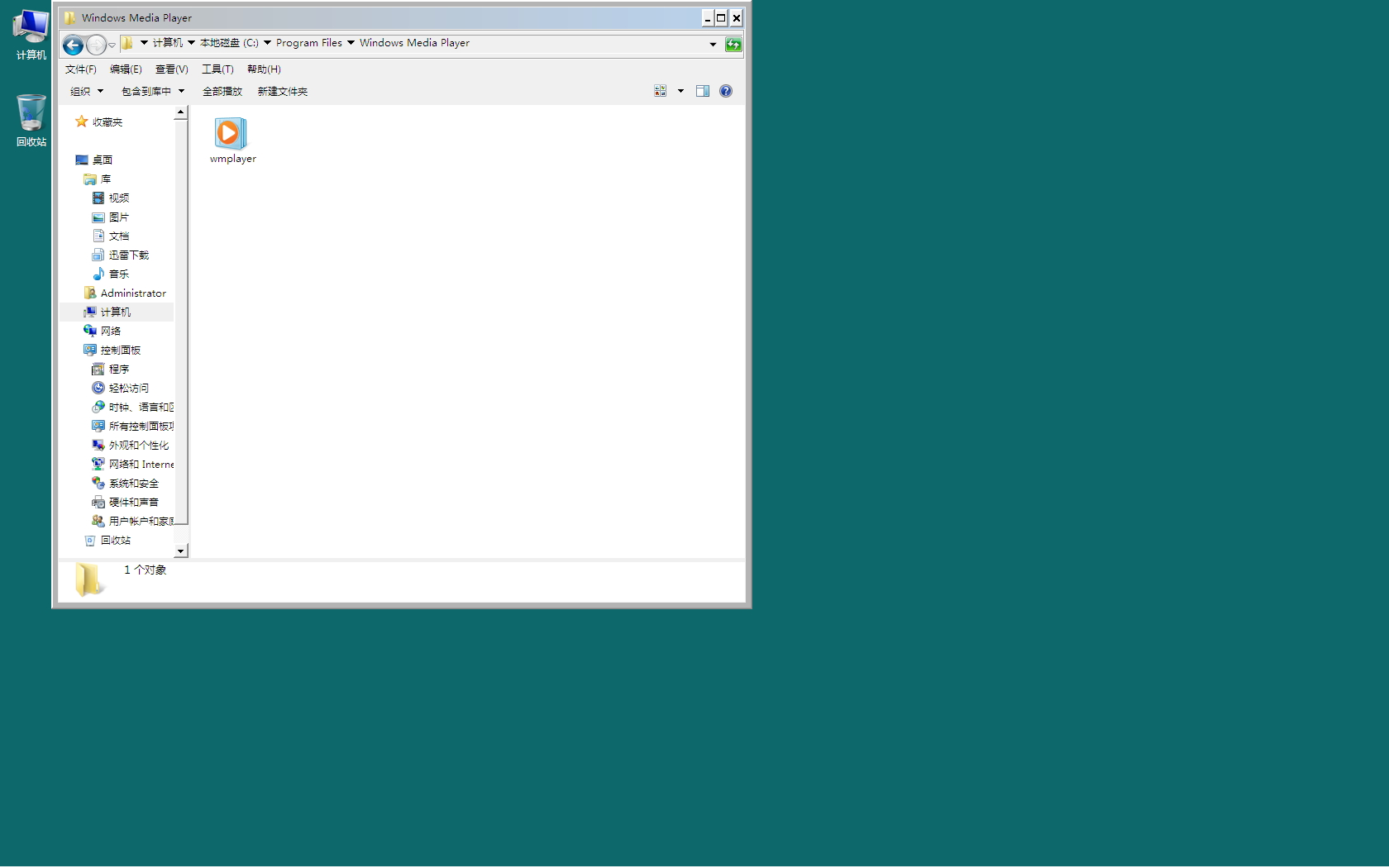Image resolution: width=1389 pixels, height=868 pixels.
Task: Open the 工具(T) menu
Action: click(x=217, y=69)
